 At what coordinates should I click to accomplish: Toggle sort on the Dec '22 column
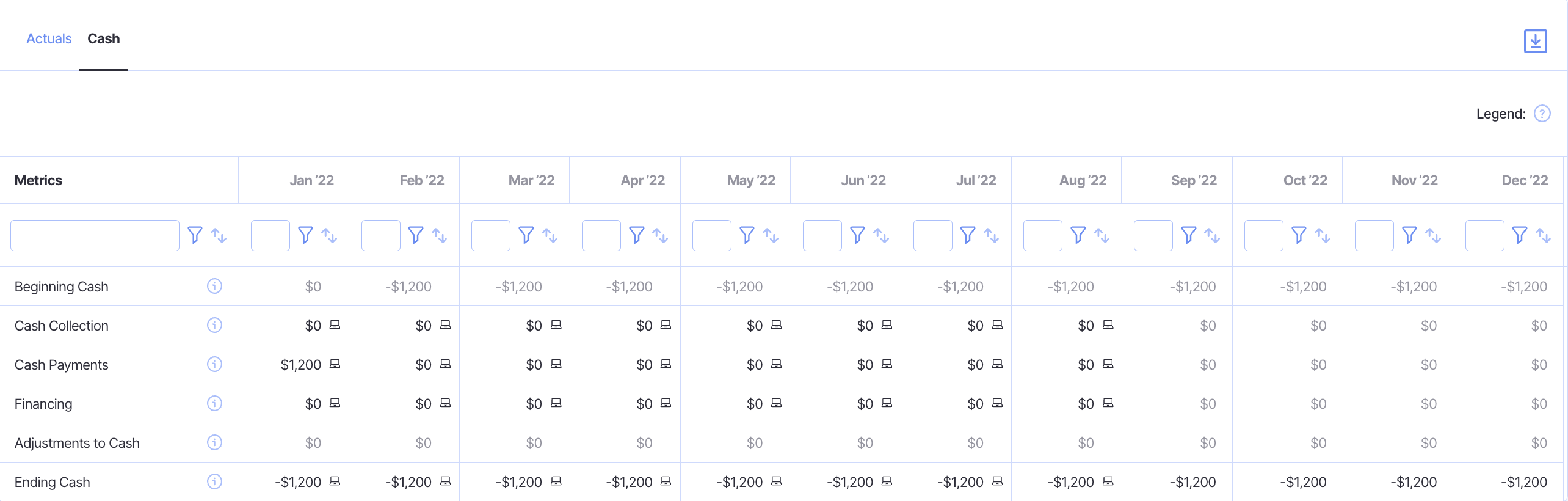[x=1543, y=235]
